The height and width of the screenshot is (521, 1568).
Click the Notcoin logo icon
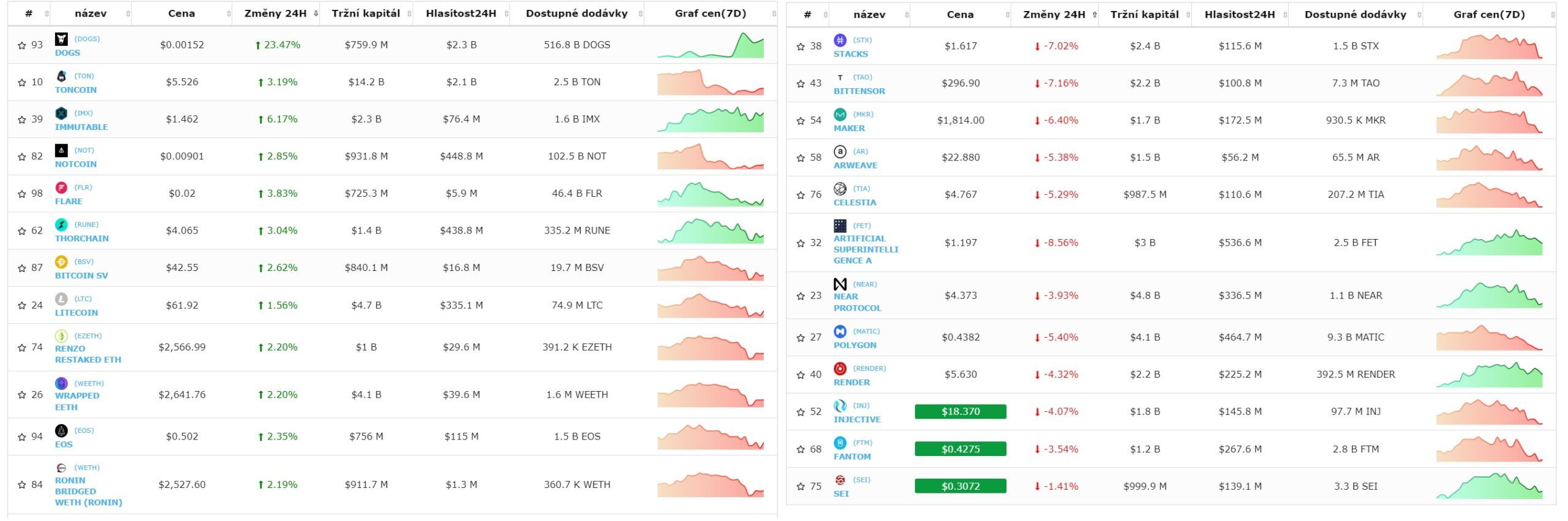61,150
